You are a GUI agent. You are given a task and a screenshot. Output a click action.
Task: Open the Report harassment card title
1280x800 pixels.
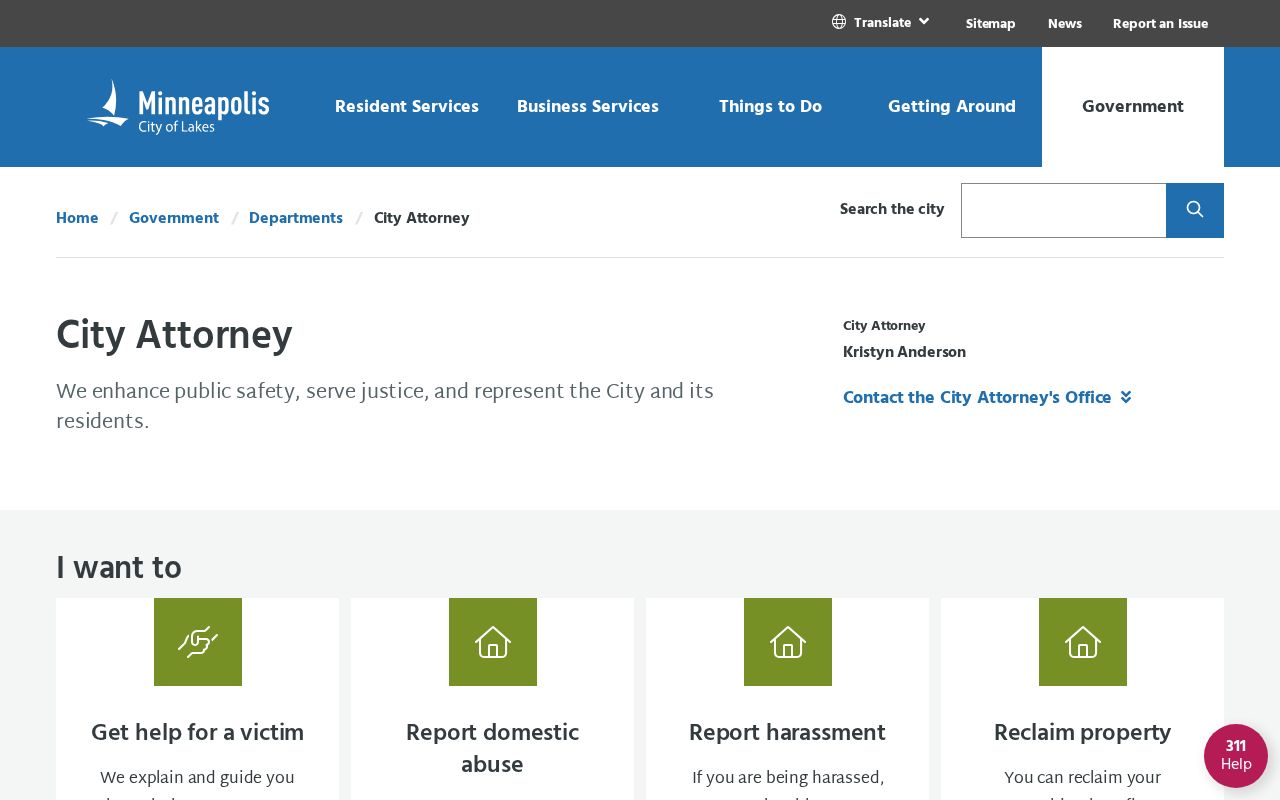(788, 733)
